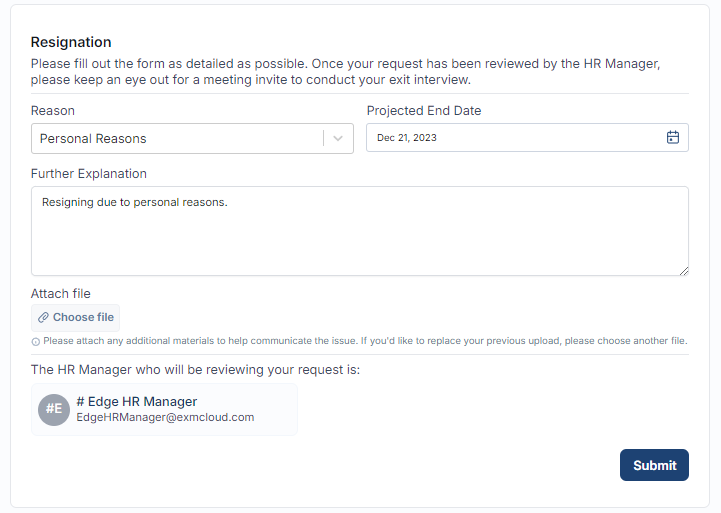
Task: Expand the Reason dropdown chevron
Action: (x=339, y=139)
